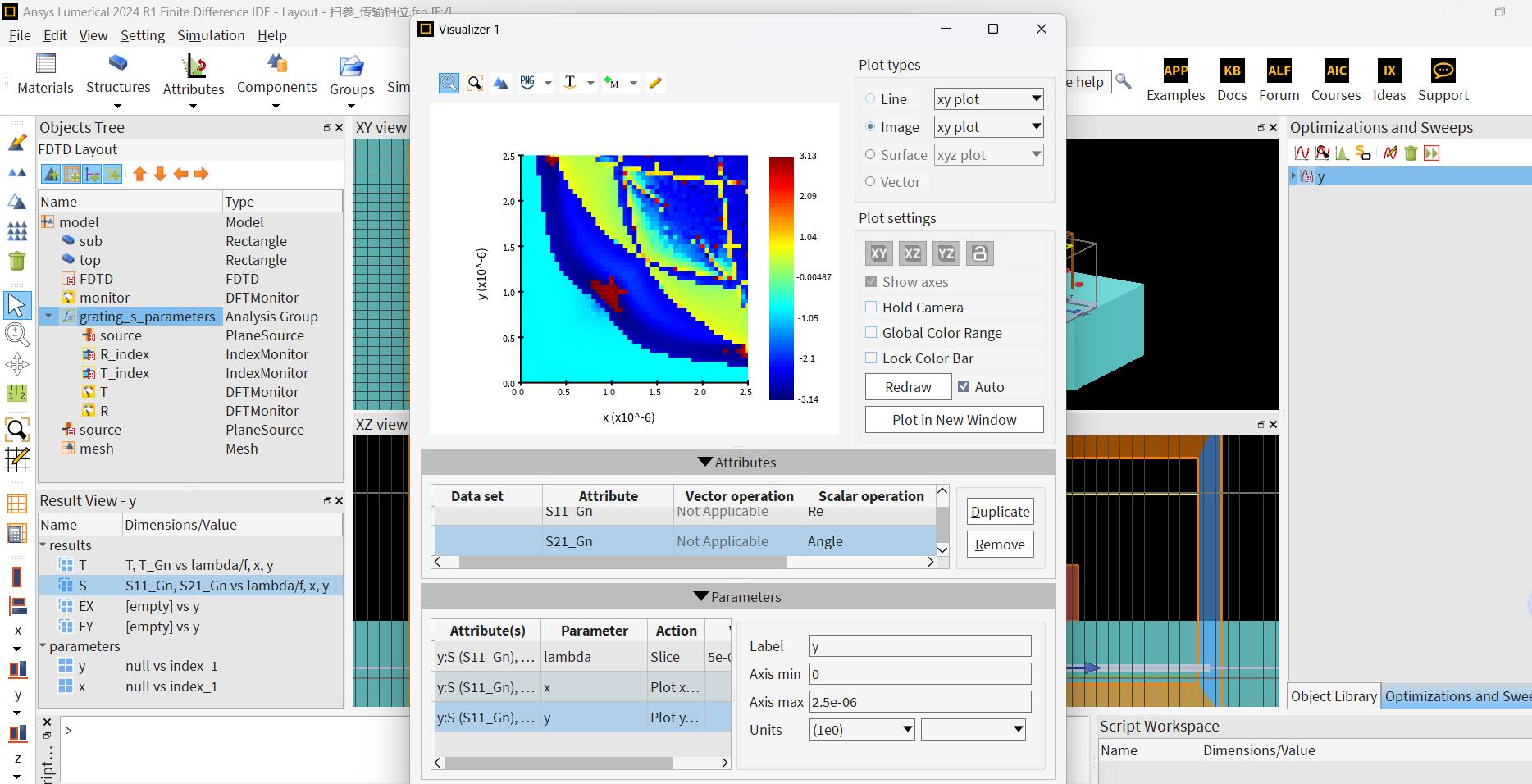Open the Image xy plot dropdown

pos(988,127)
